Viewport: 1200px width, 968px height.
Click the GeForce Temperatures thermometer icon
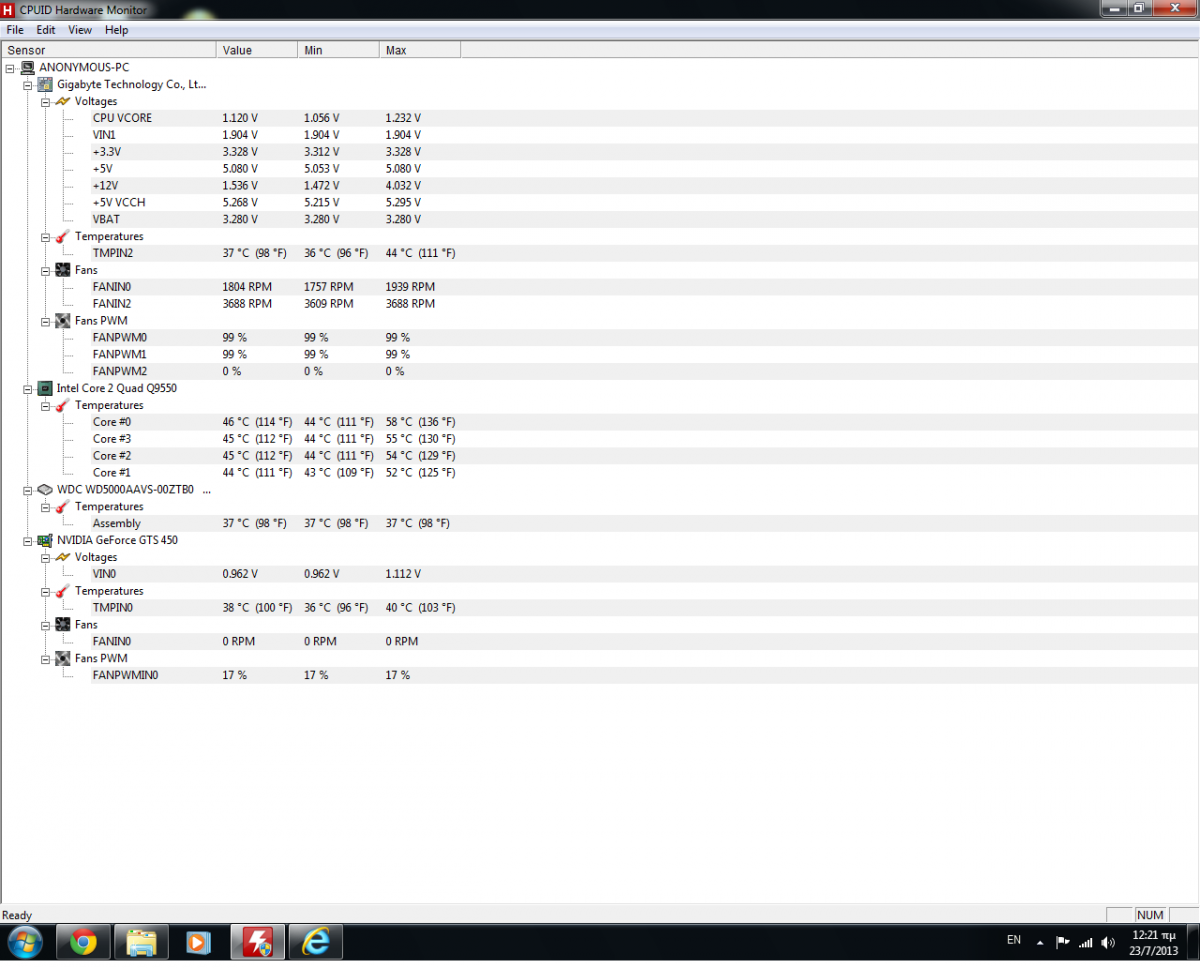pyautogui.click(x=63, y=591)
